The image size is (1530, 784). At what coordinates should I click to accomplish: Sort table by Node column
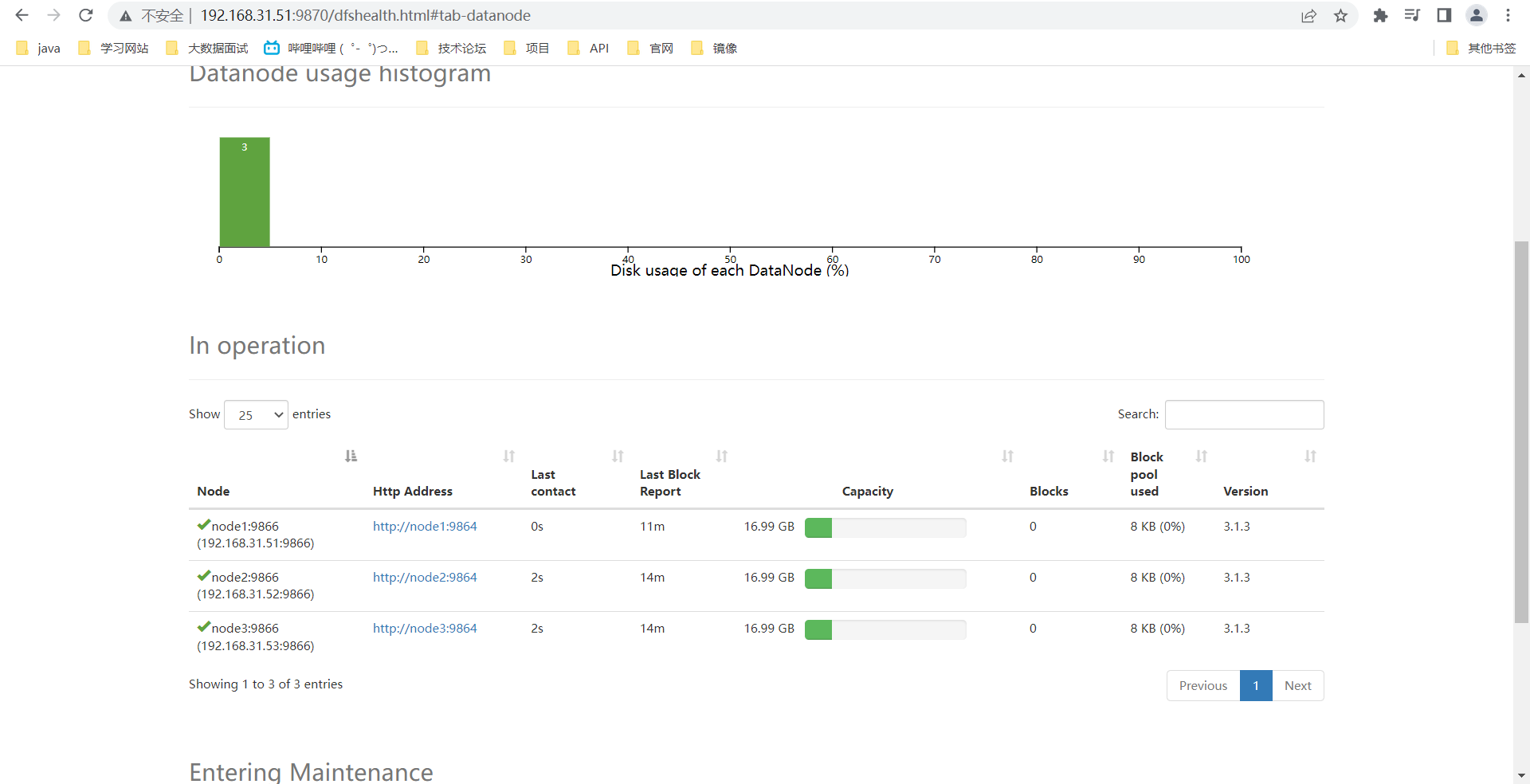point(351,457)
